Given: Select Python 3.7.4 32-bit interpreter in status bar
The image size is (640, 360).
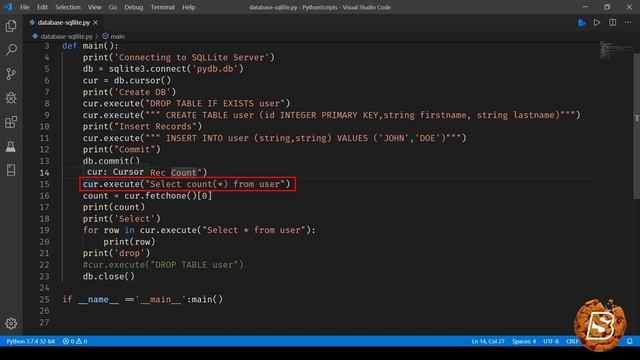Looking at the screenshot, I should coord(30,341).
